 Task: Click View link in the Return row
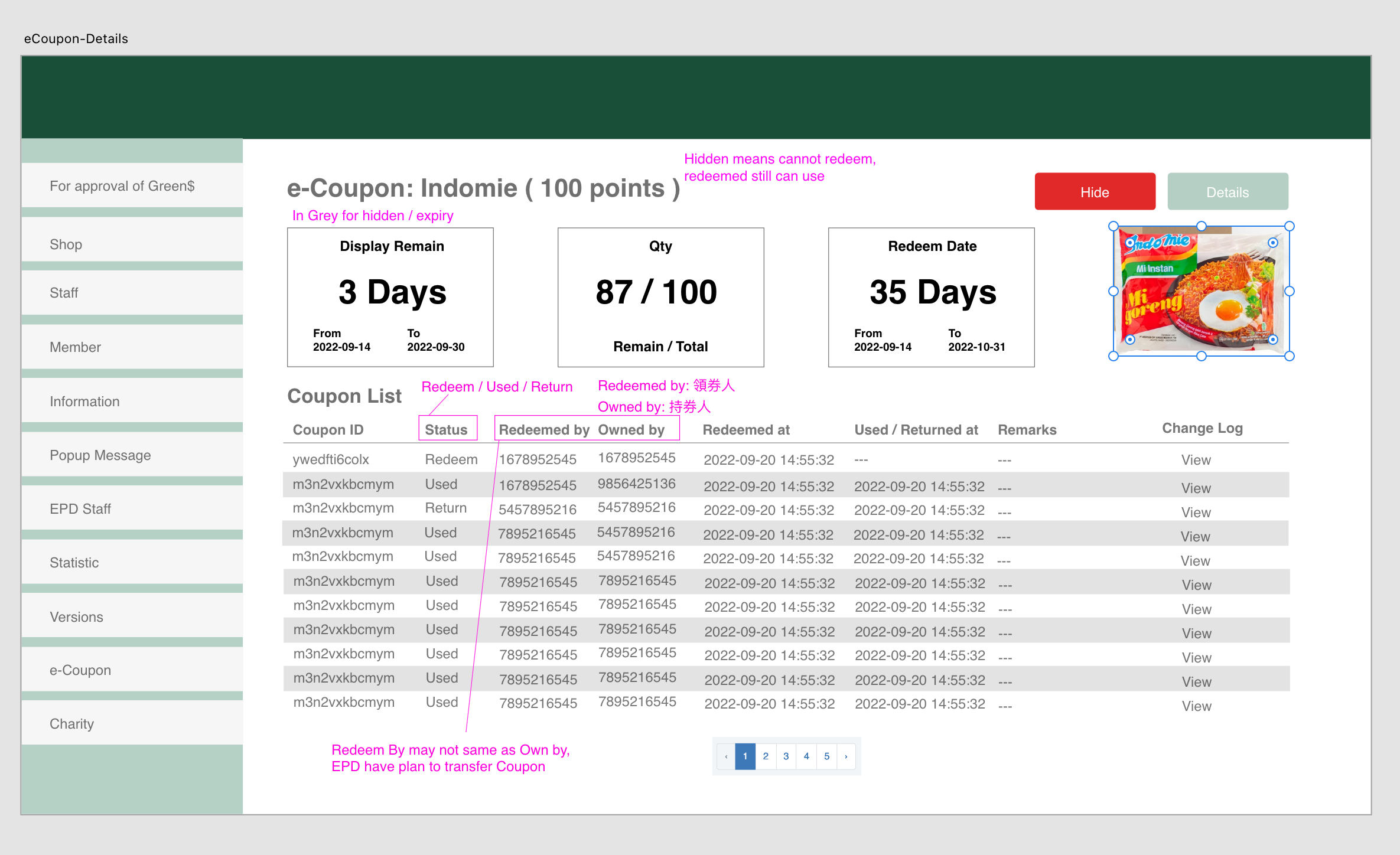1196,513
